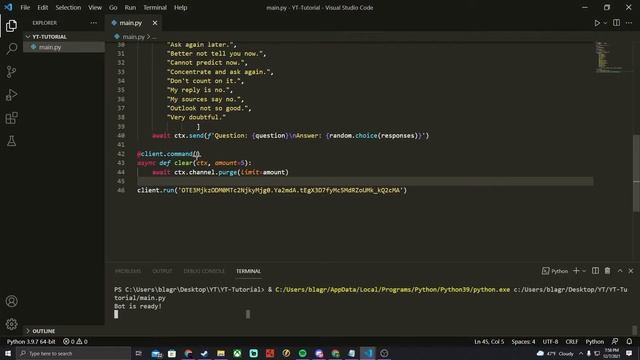Collapse the YT-TUTORIAL folder section
This screenshot has width=640, height=360.
(63, 37)
